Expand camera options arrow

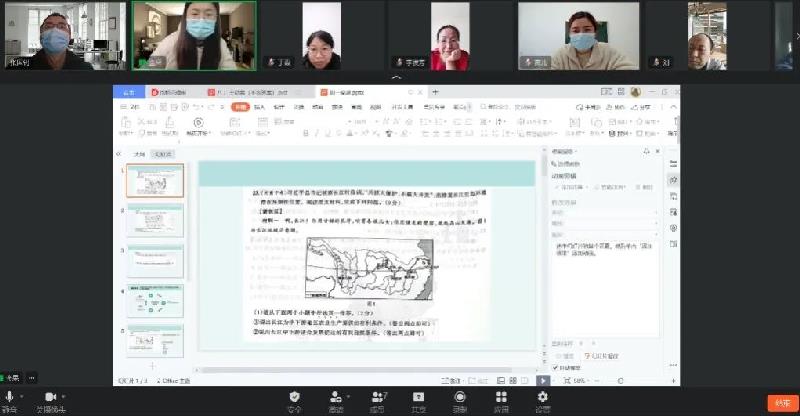click(63, 397)
